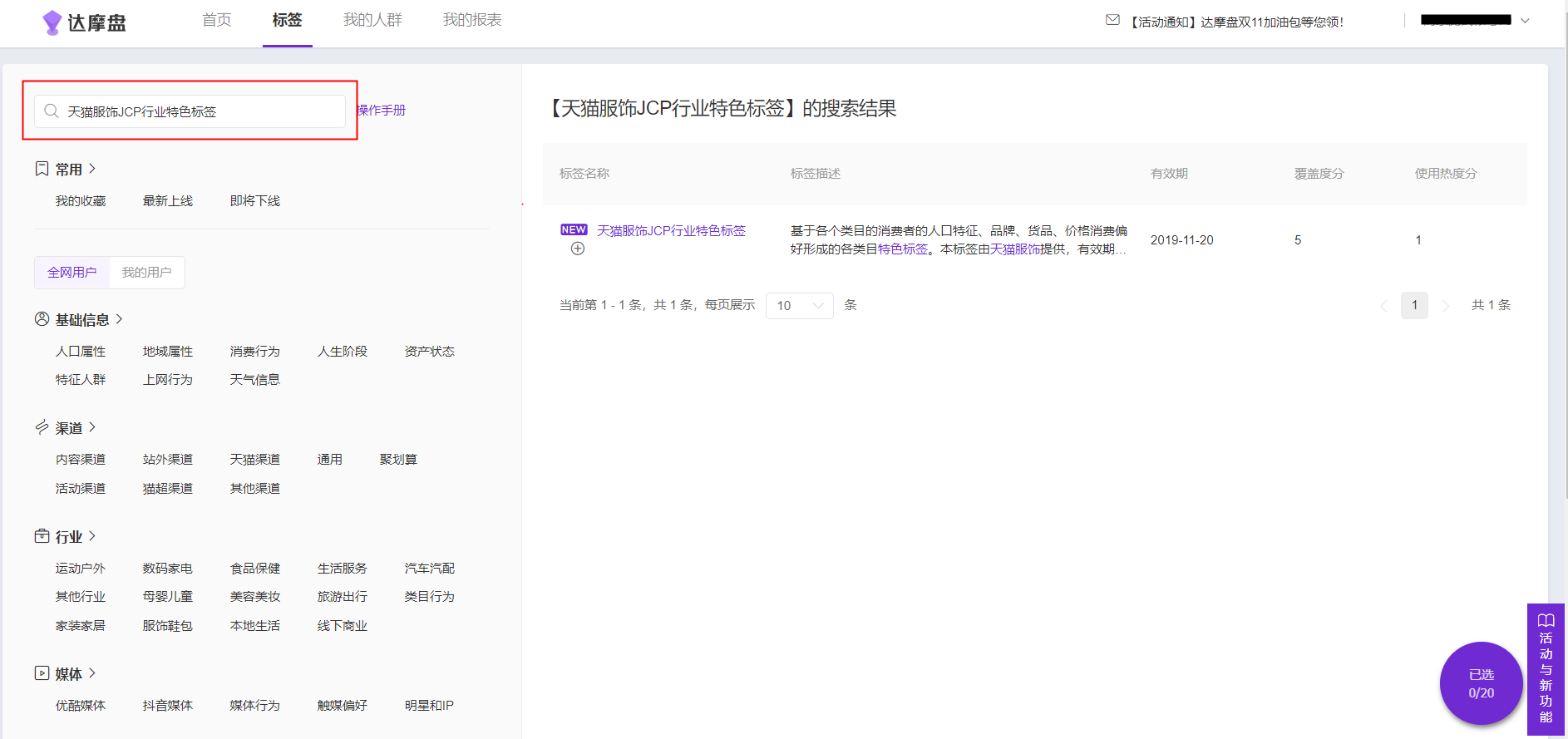
Task: Click the 常用 bookmark icon
Action: (x=42, y=169)
